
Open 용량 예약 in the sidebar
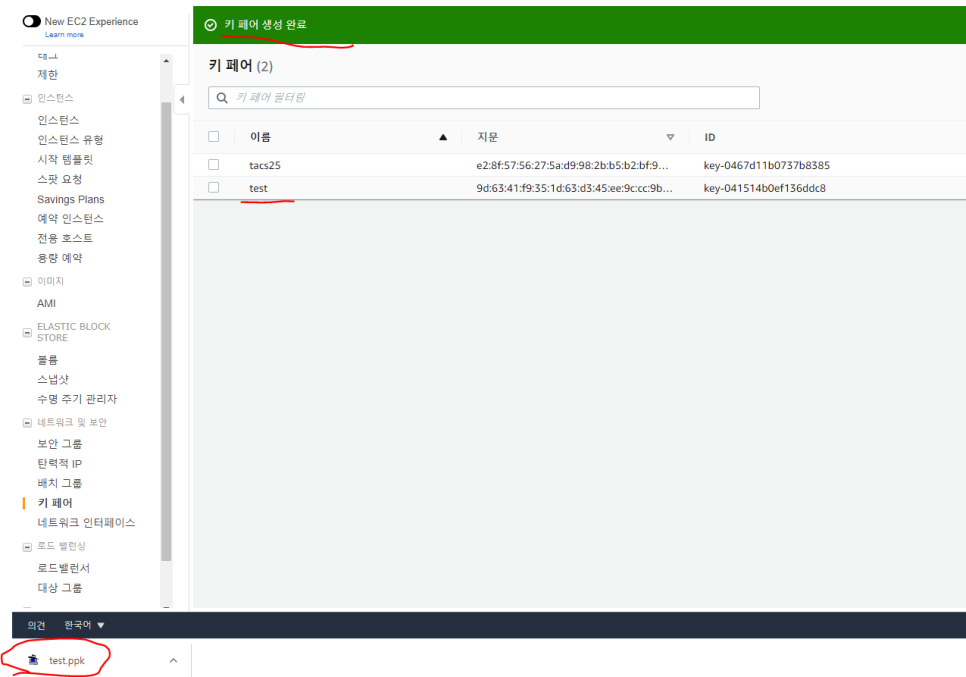point(59,258)
